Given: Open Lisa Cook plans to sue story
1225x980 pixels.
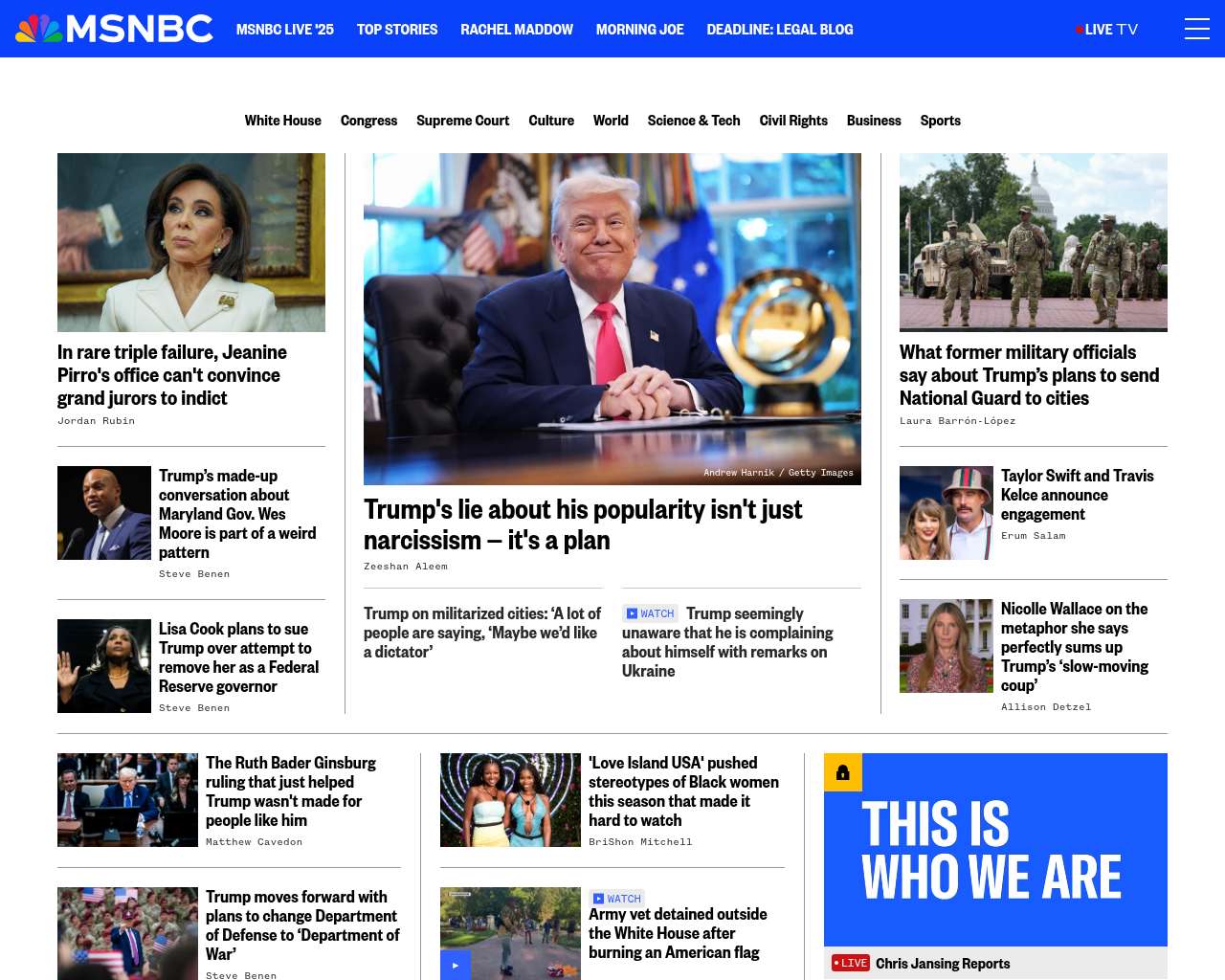Looking at the screenshot, I should (x=239, y=657).
